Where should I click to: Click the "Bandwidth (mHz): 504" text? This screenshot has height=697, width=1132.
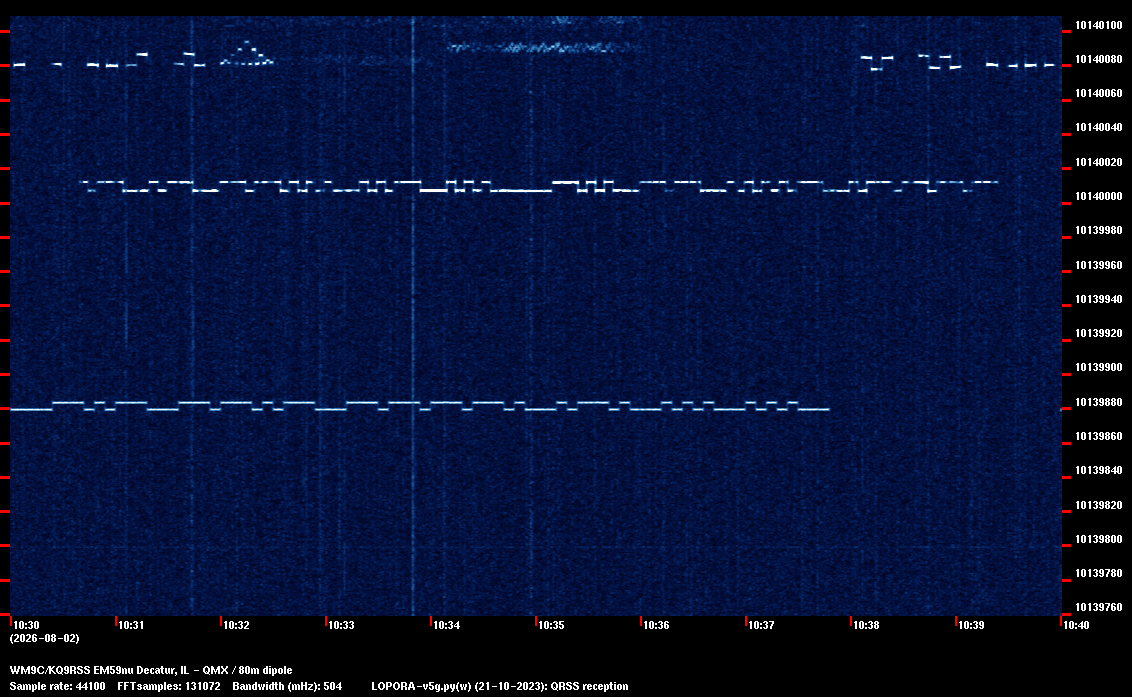(x=287, y=686)
